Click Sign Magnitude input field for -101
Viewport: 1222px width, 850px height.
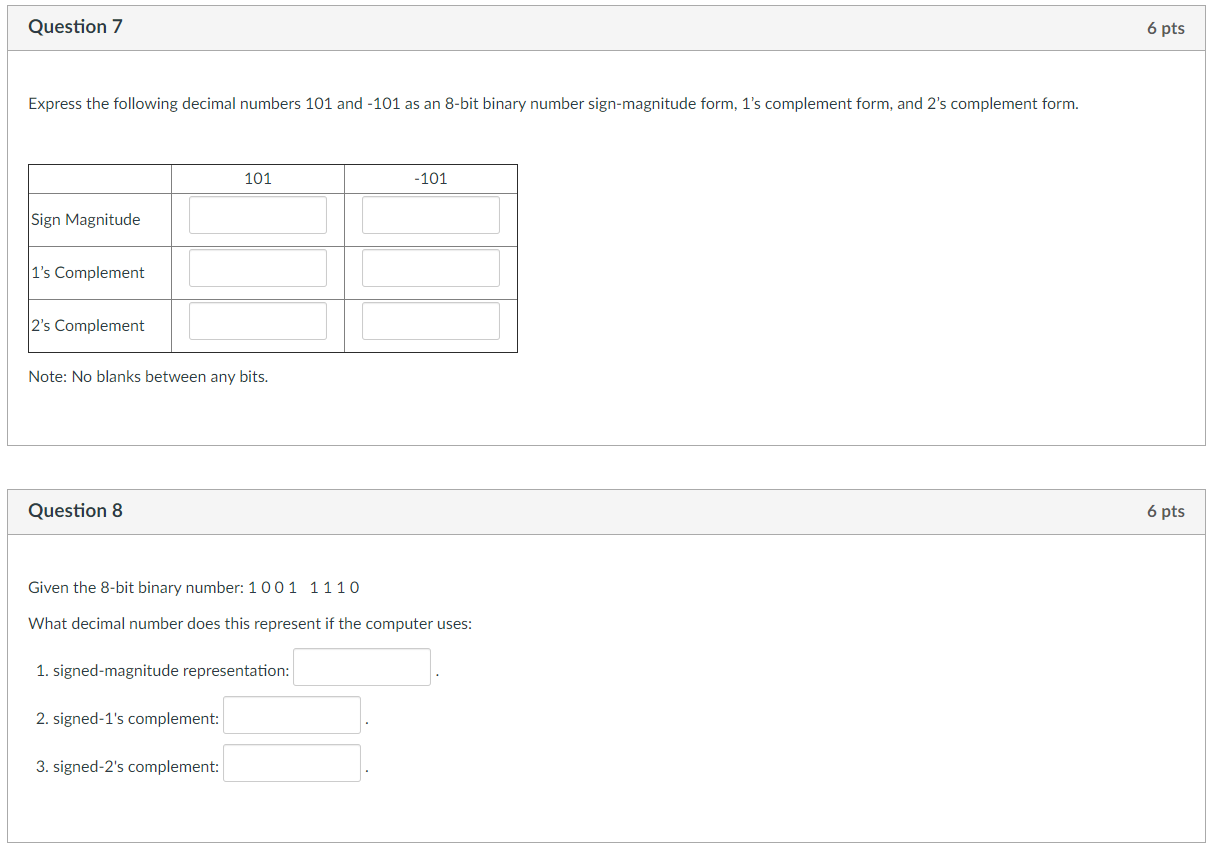[x=431, y=215]
